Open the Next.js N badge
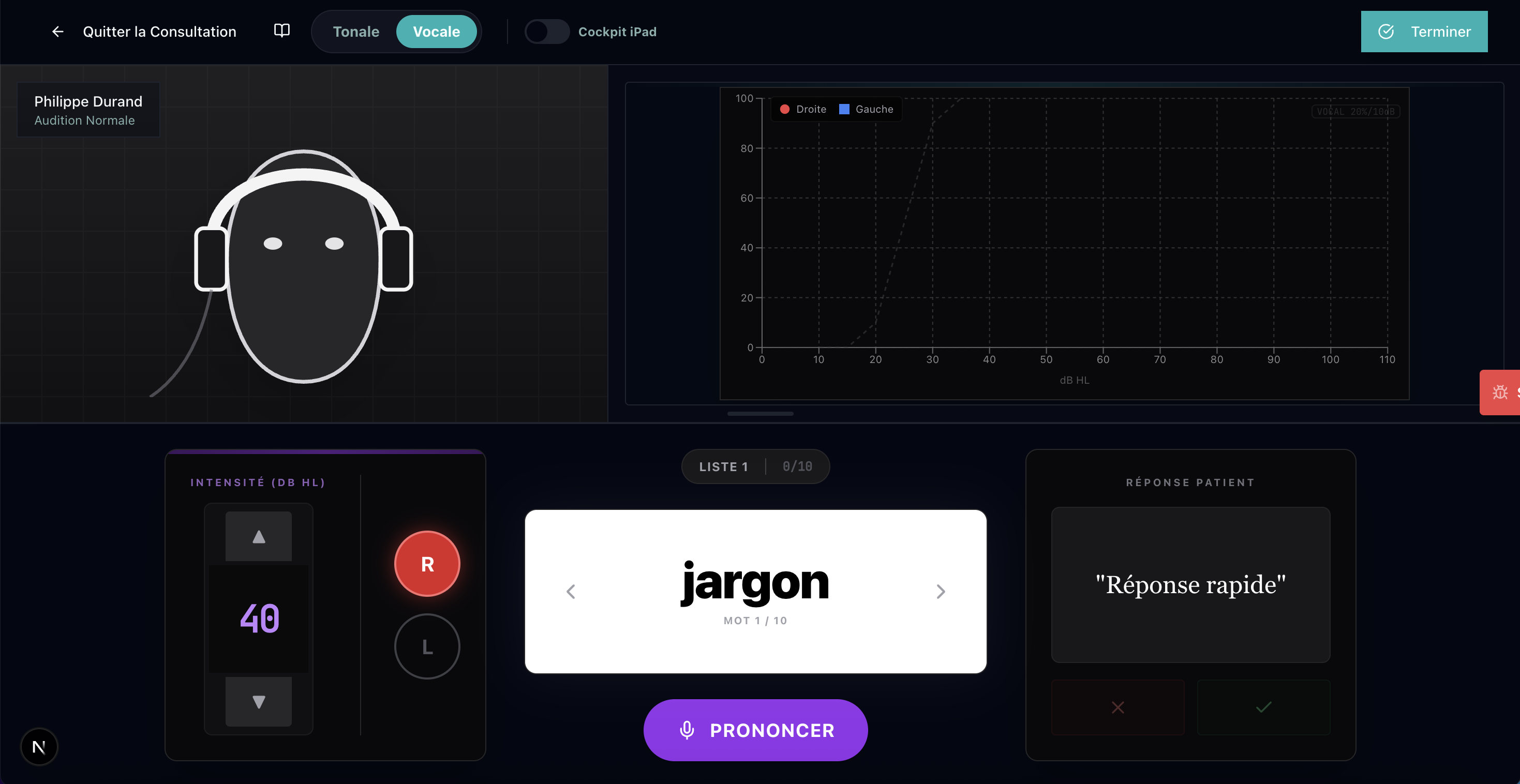Image resolution: width=1520 pixels, height=784 pixels. coord(39,747)
